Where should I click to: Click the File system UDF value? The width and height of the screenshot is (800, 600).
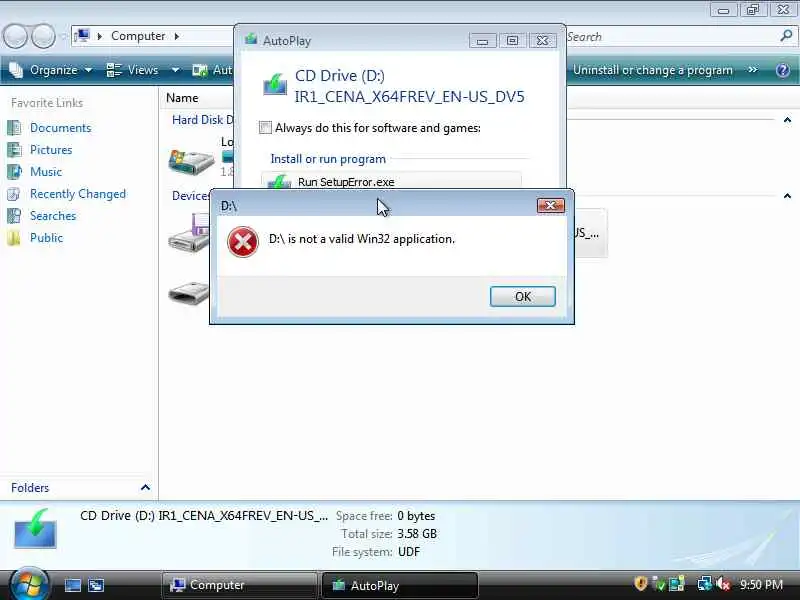[x=409, y=552]
